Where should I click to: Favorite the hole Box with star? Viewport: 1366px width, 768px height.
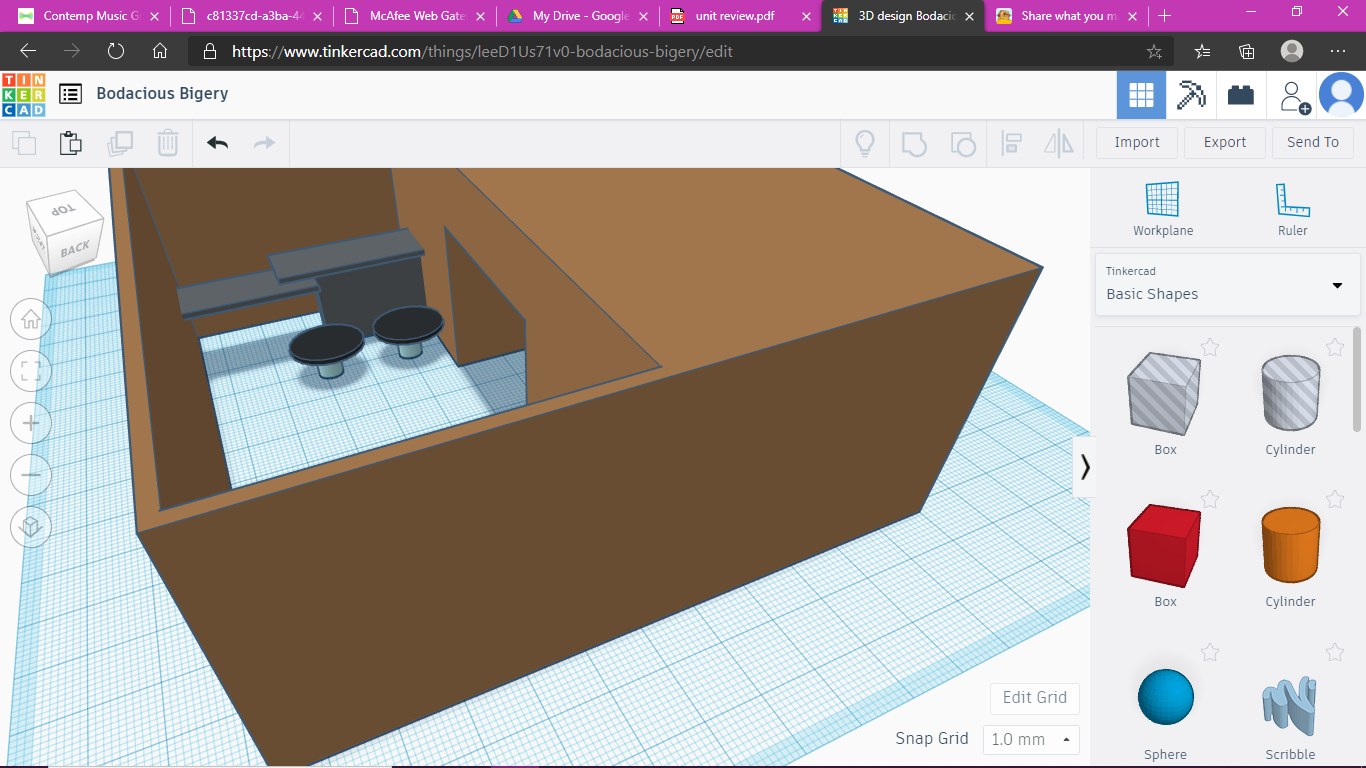(1210, 347)
